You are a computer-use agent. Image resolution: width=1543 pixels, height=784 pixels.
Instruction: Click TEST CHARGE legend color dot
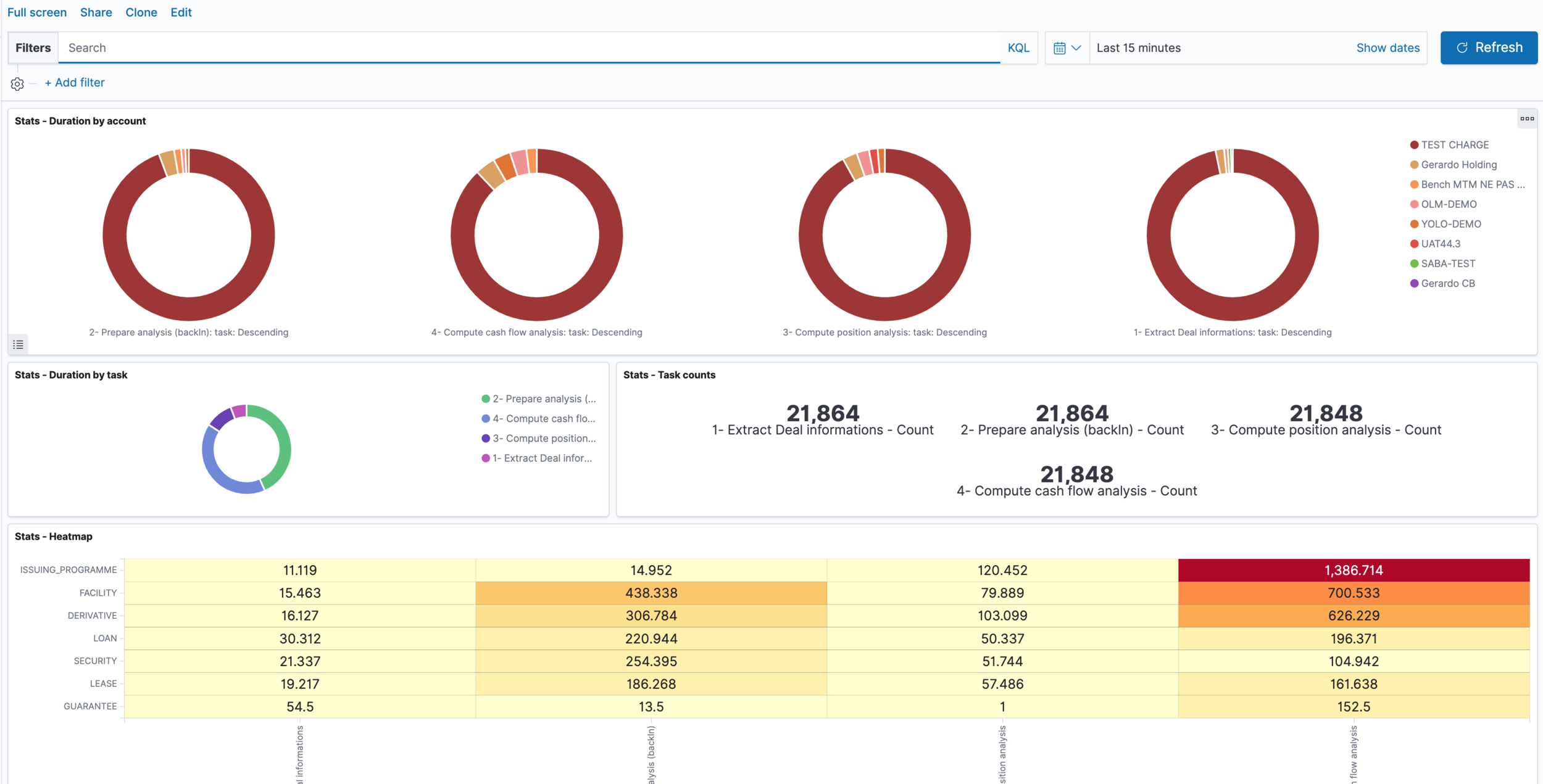[x=1414, y=145]
